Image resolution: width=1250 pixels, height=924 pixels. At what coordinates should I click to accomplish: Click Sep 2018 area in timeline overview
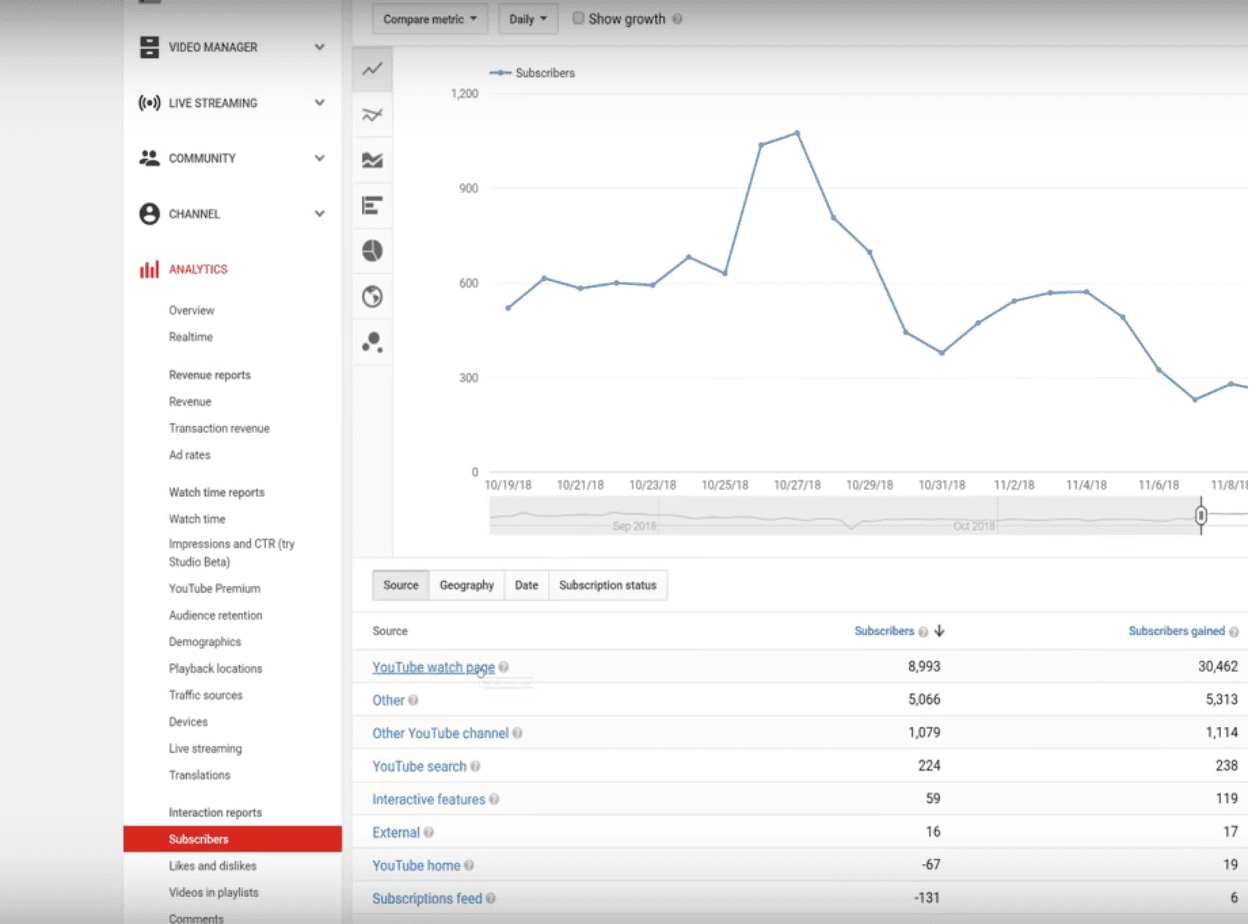click(635, 526)
